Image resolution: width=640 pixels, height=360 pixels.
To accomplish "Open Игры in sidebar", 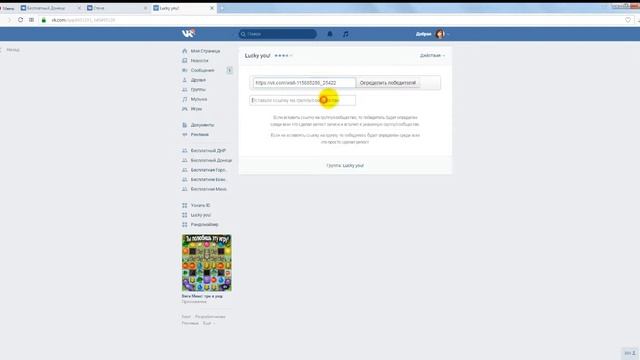I will pyautogui.click(x=196, y=109).
